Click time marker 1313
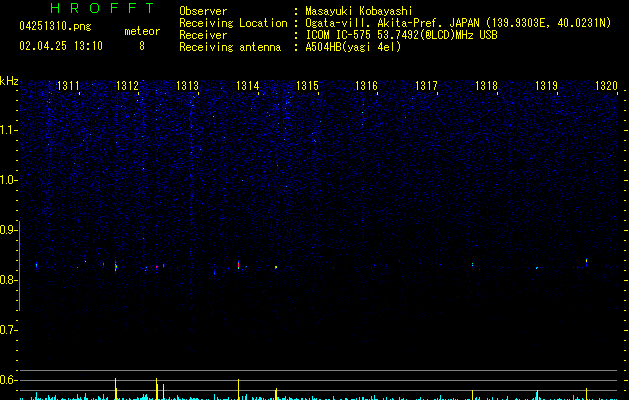Image resolution: width=629 pixels, height=400 pixels. click(187, 86)
